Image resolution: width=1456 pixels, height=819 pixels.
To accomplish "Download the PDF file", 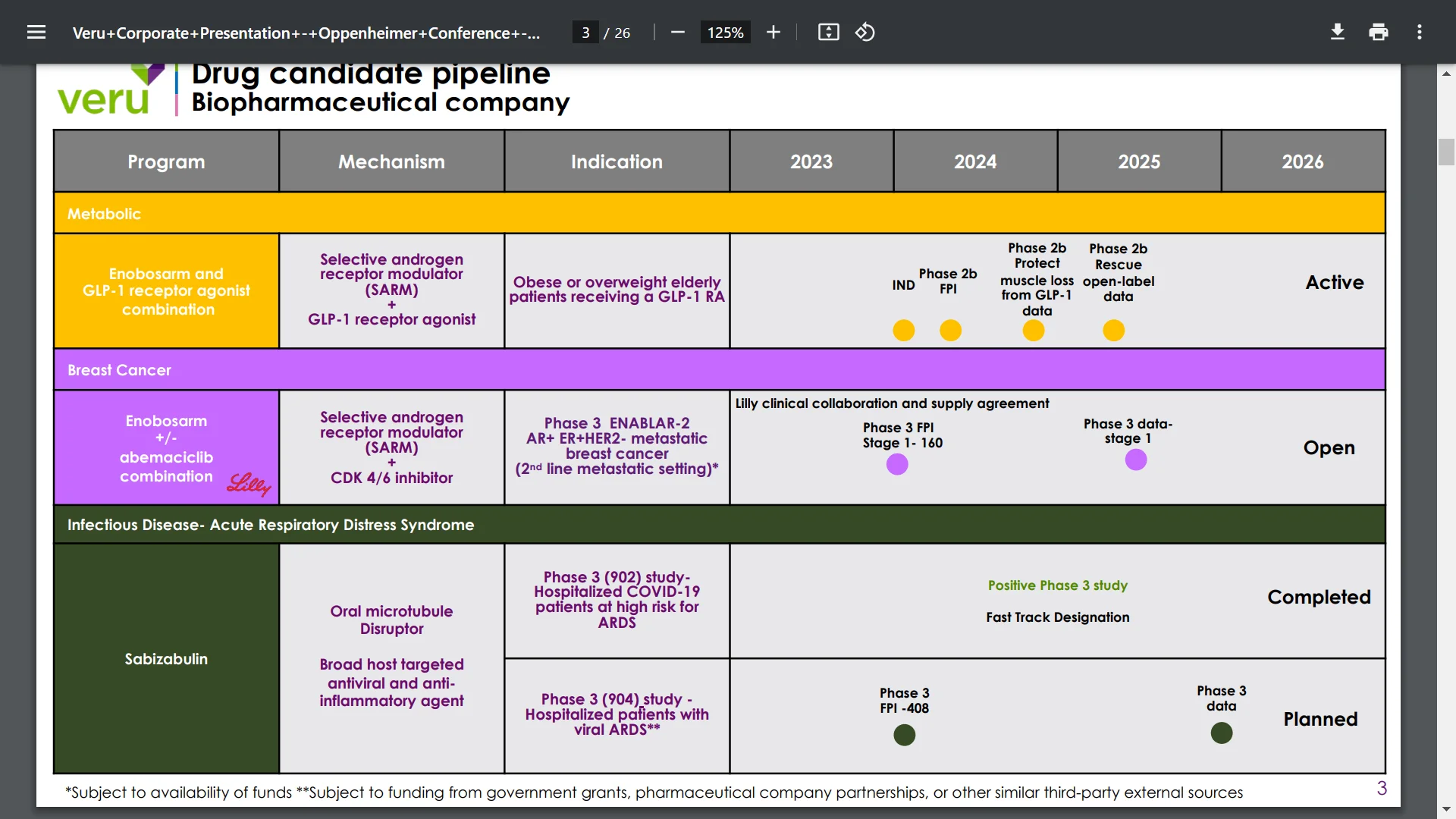I will [x=1338, y=32].
